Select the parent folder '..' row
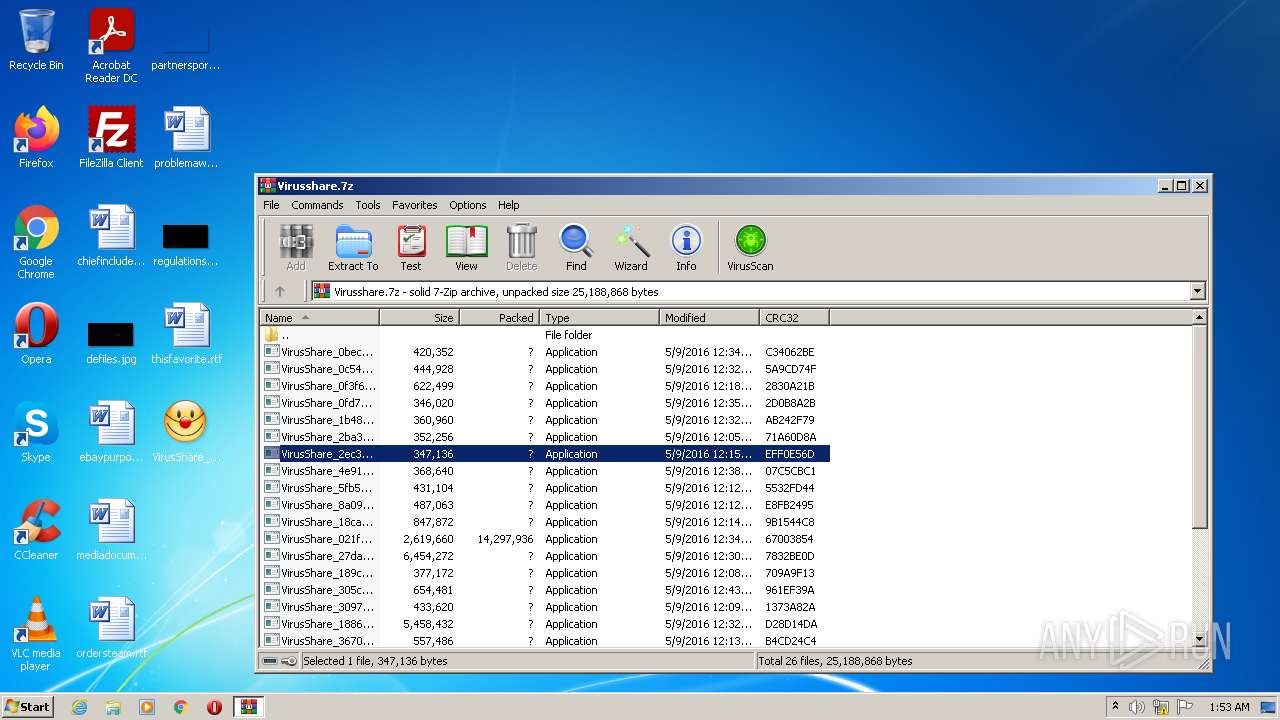The height and width of the screenshot is (720, 1280). coord(545,335)
